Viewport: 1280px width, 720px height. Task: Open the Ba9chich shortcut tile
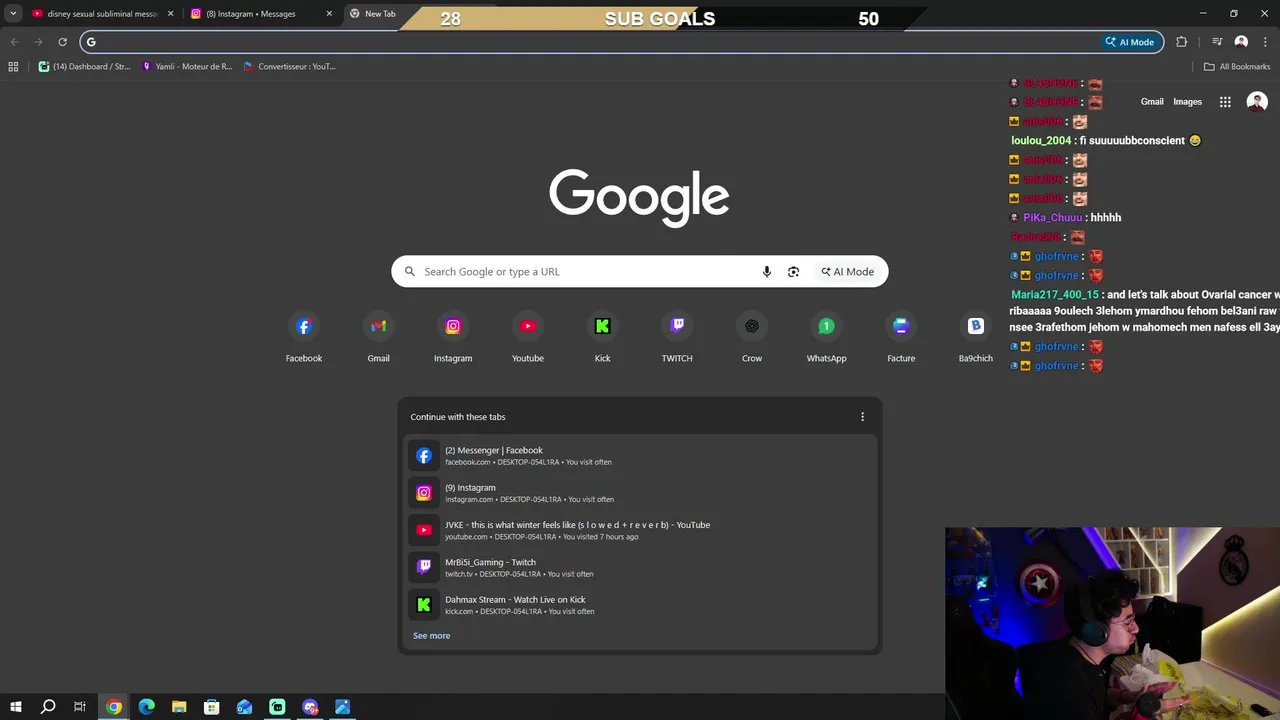976,338
